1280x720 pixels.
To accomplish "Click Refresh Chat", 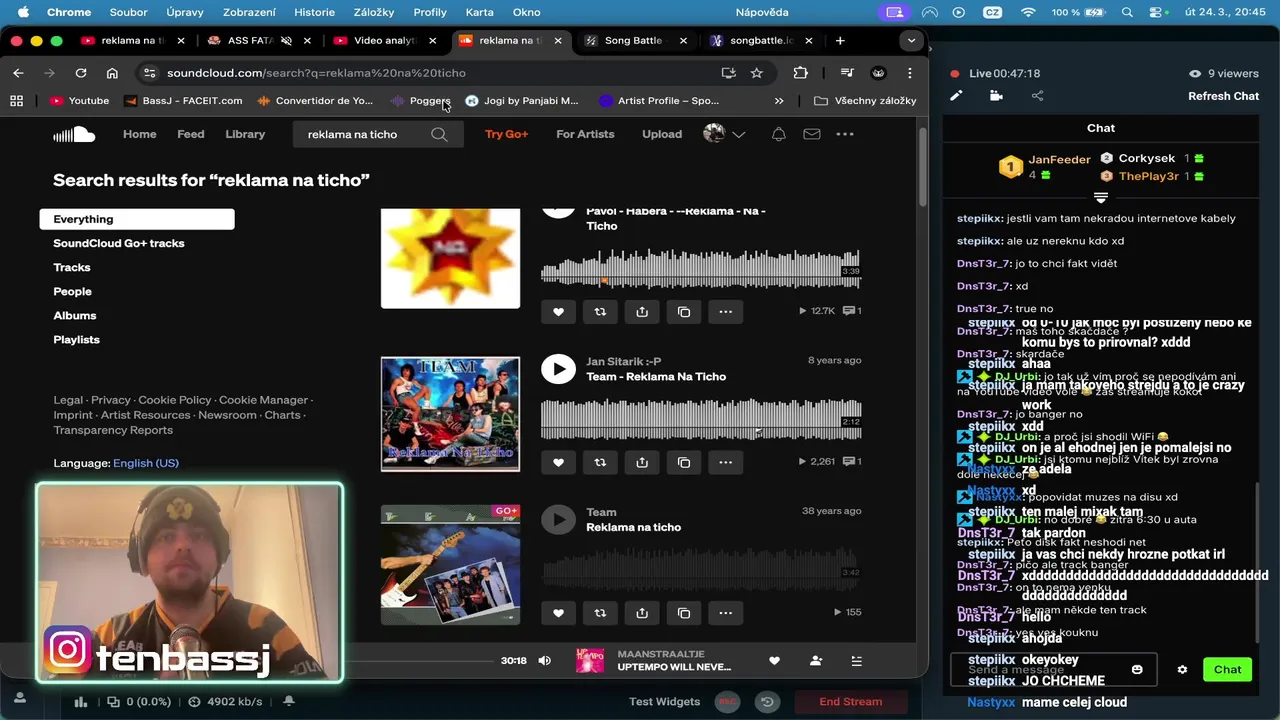I will click(1223, 96).
